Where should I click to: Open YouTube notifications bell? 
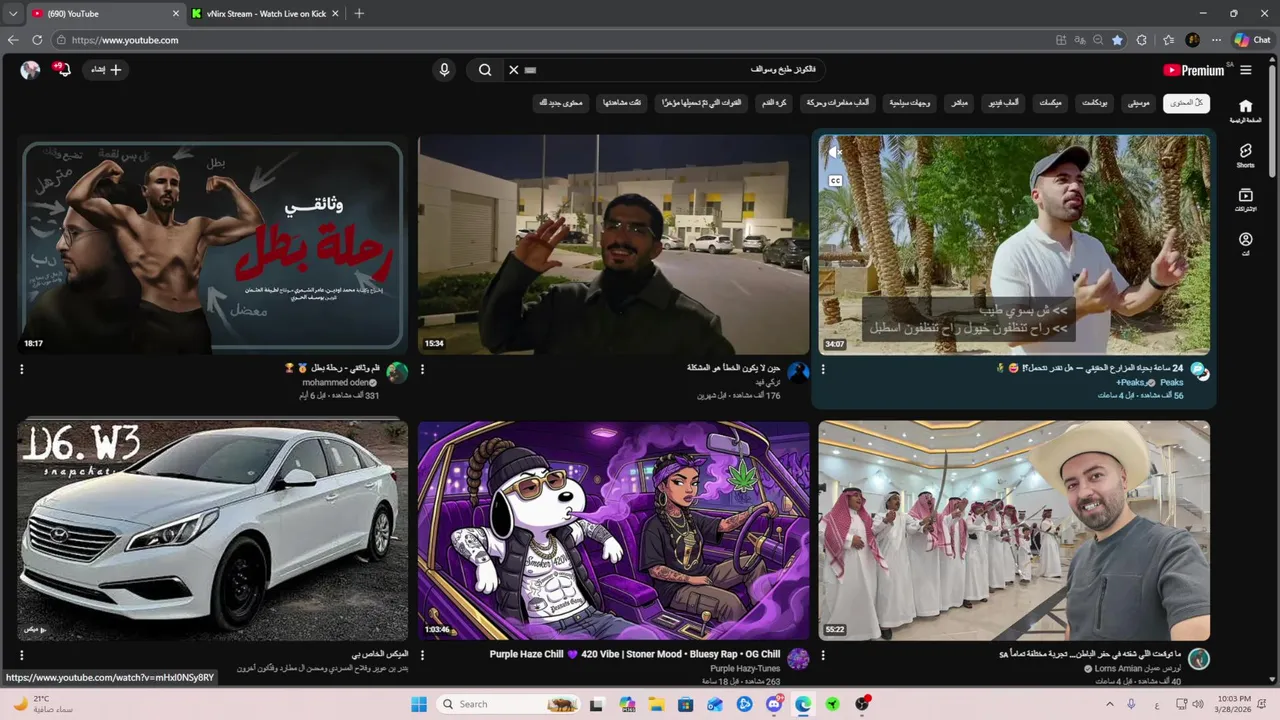tap(62, 69)
